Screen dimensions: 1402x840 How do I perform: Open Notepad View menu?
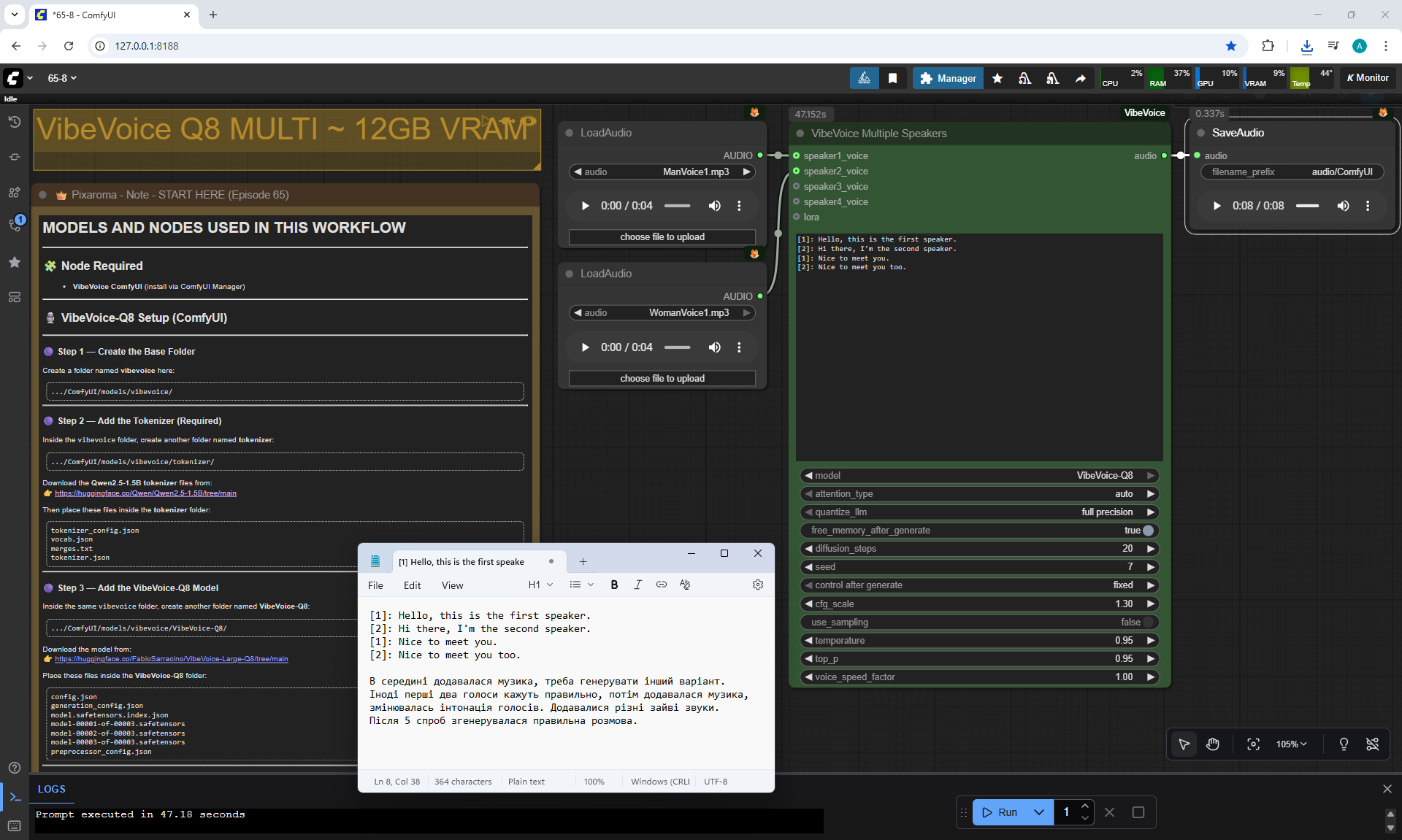pyautogui.click(x=452, y=585)
